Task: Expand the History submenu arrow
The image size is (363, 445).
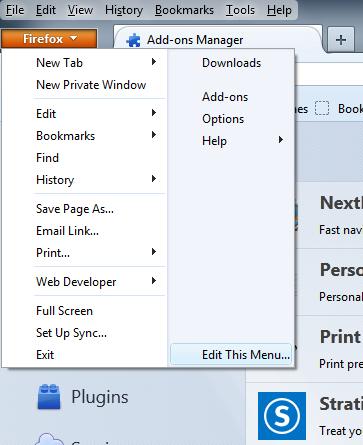Action: (154, 179)
